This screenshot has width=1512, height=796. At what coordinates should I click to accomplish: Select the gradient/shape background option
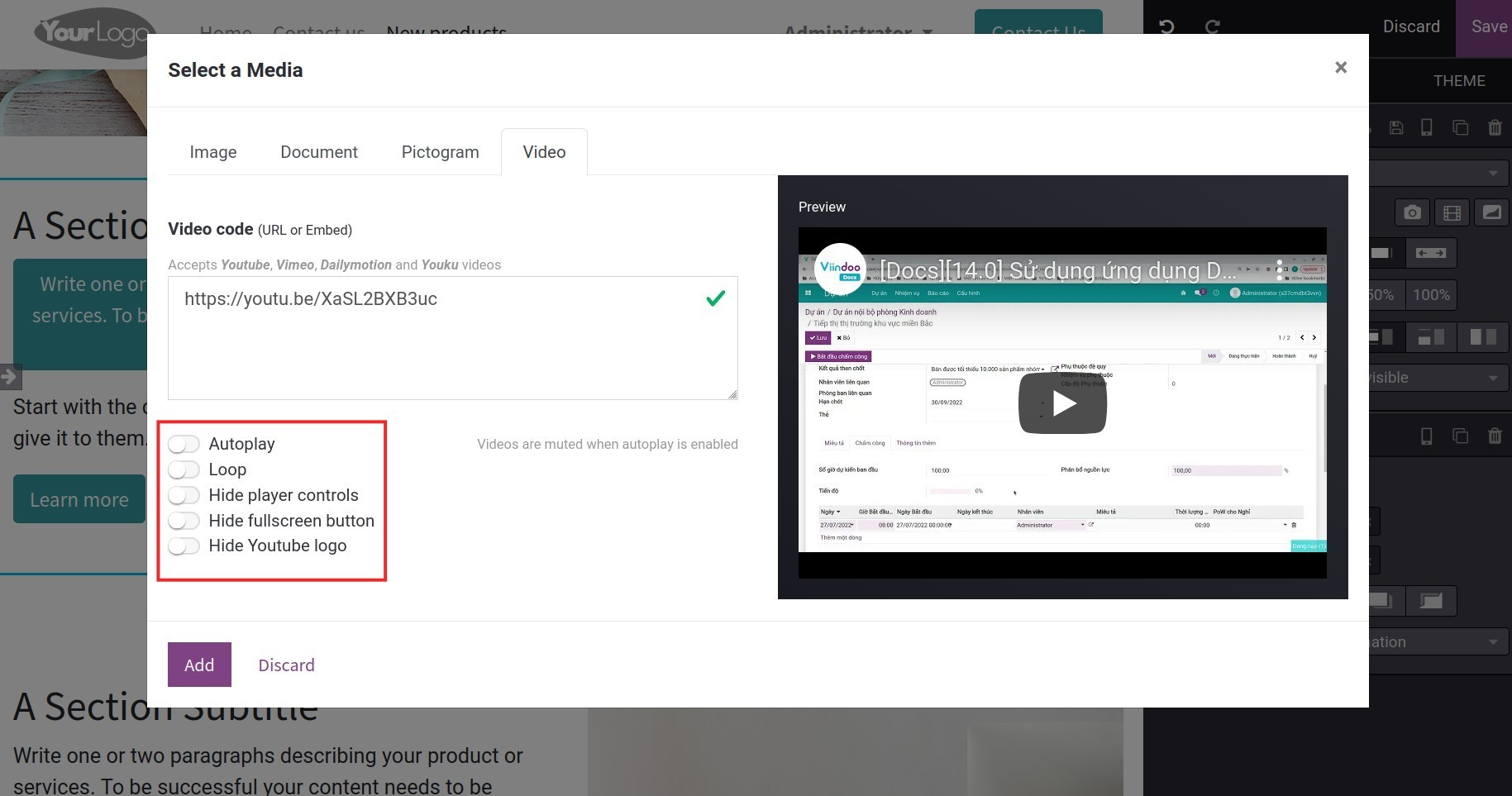(1492, 212)
